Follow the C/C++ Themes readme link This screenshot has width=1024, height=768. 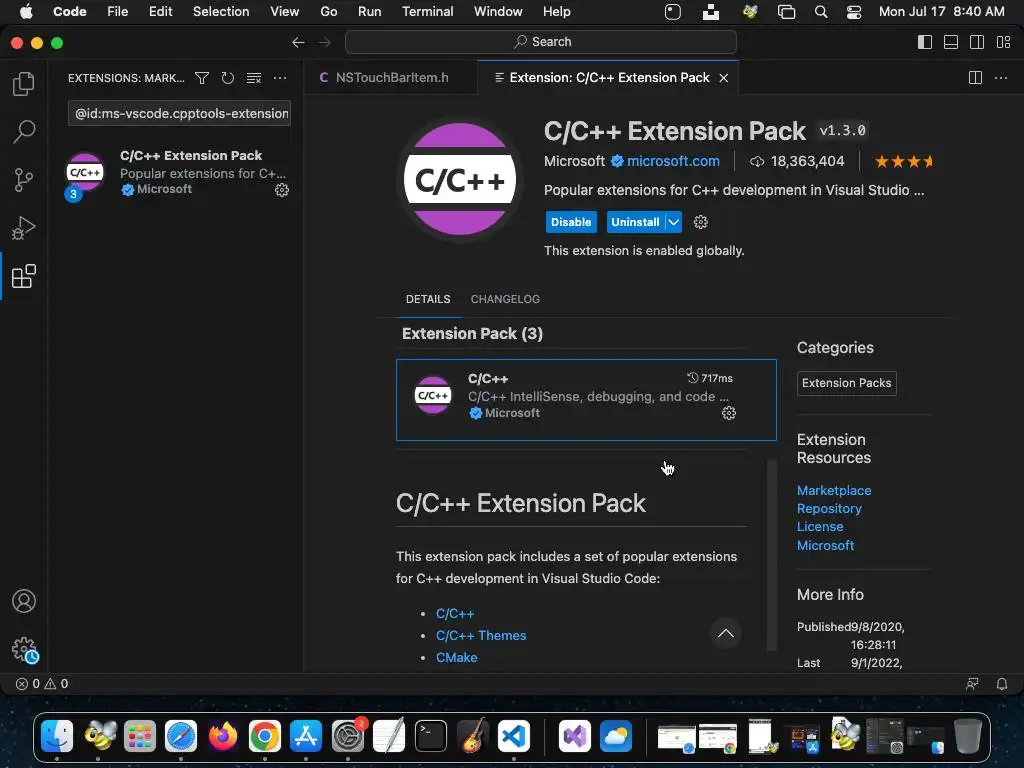coord(481,635)
